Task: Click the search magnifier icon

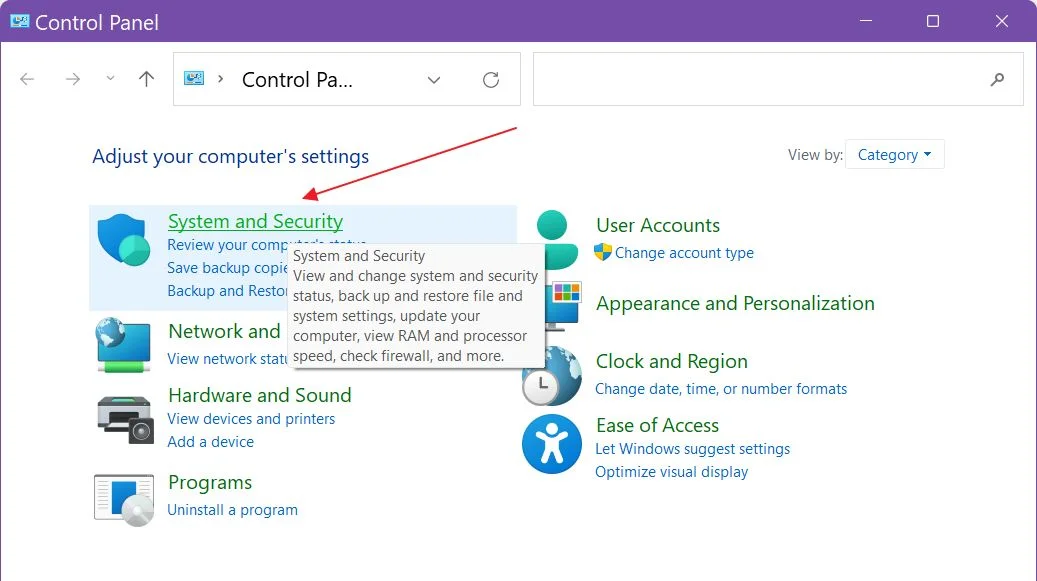Action: [997, 79]
